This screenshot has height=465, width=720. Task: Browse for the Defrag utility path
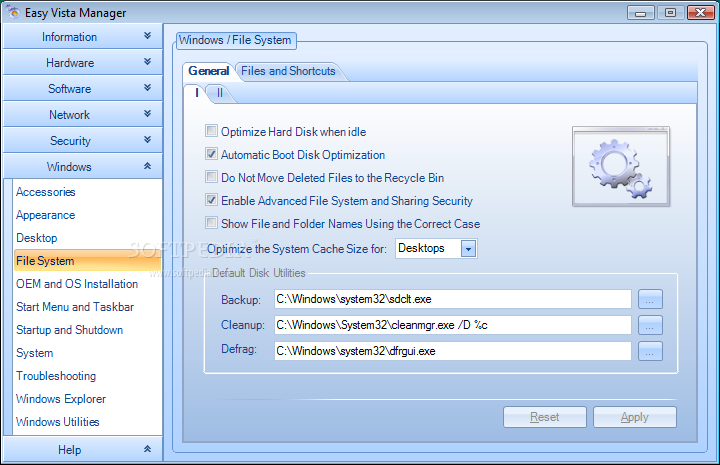coord(650,351)
